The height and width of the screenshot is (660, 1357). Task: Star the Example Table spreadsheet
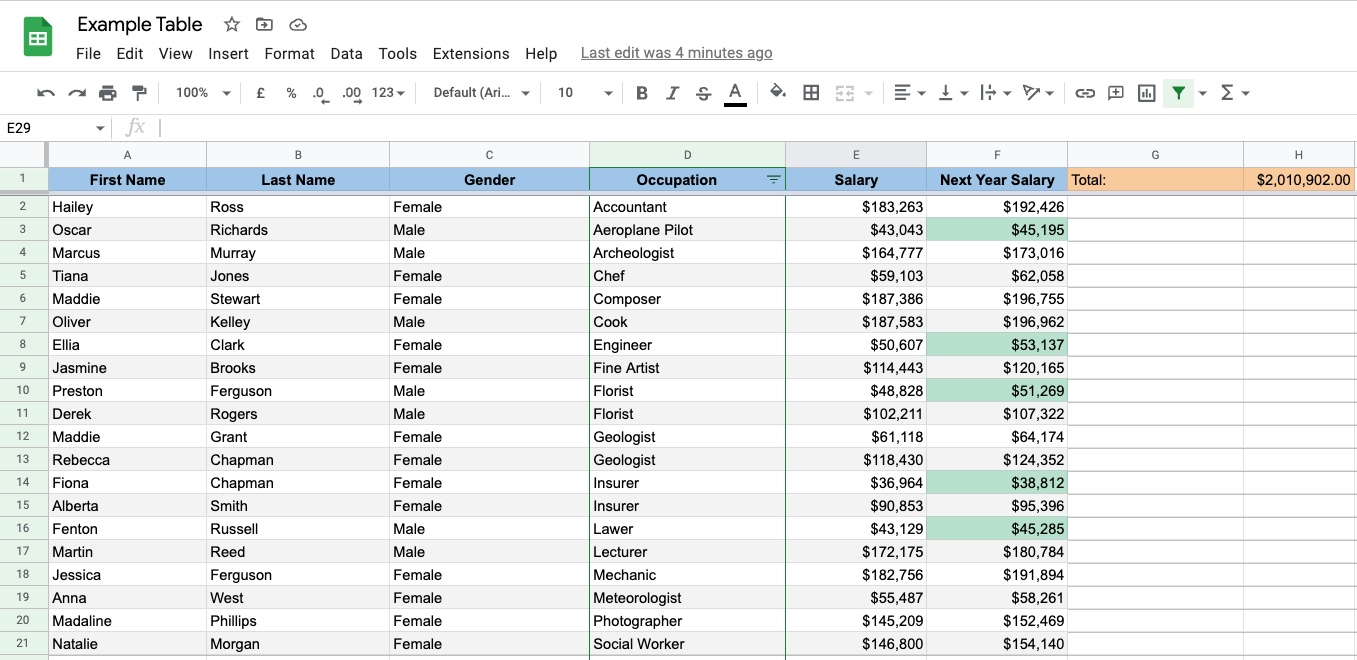[x=231, y=24]
